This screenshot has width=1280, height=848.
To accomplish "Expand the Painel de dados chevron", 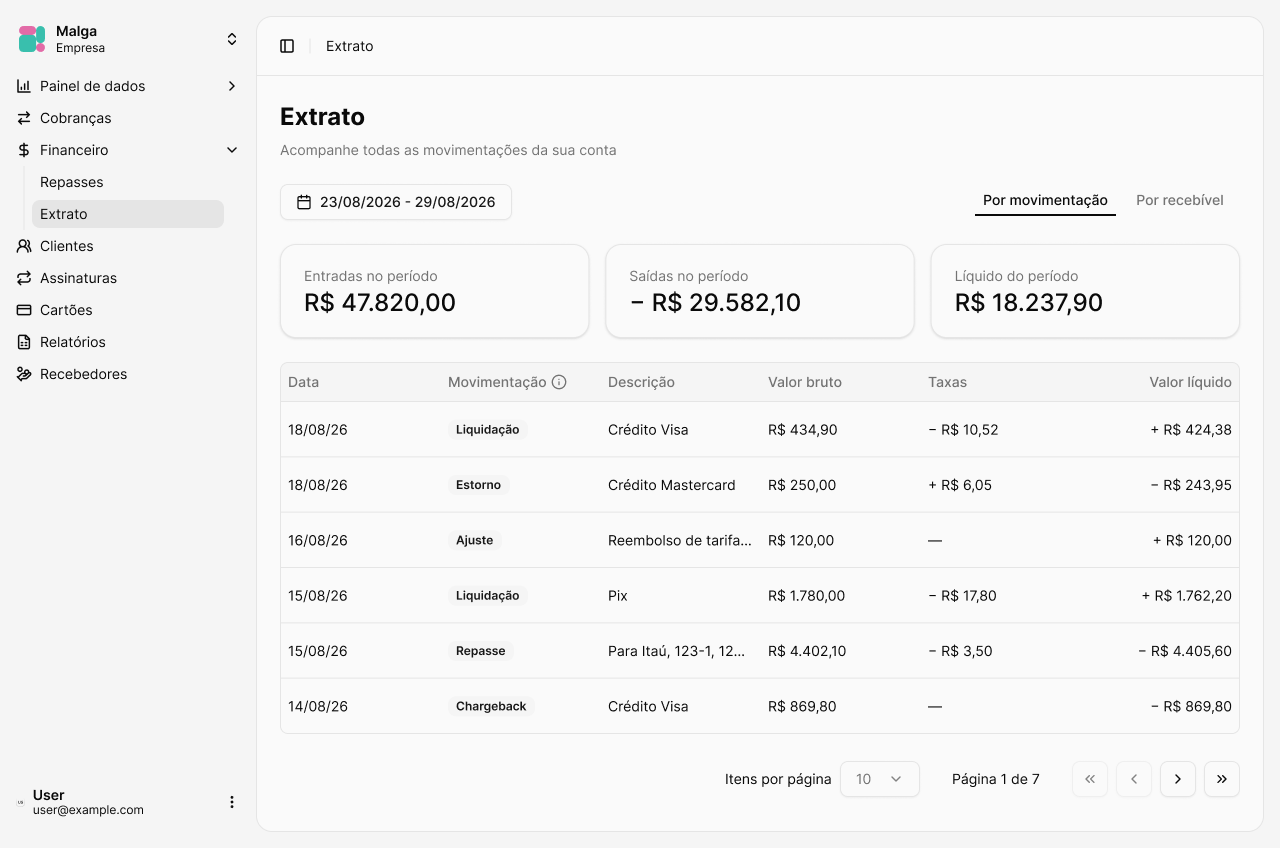I will click(x=232, y=86).
